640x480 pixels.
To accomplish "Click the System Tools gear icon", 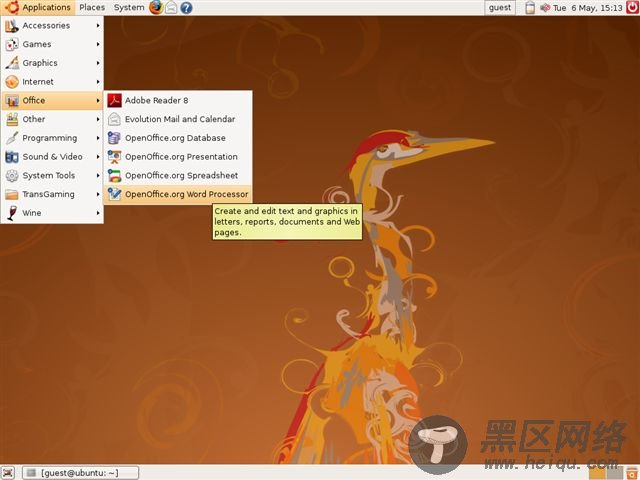I will point(12,176).
